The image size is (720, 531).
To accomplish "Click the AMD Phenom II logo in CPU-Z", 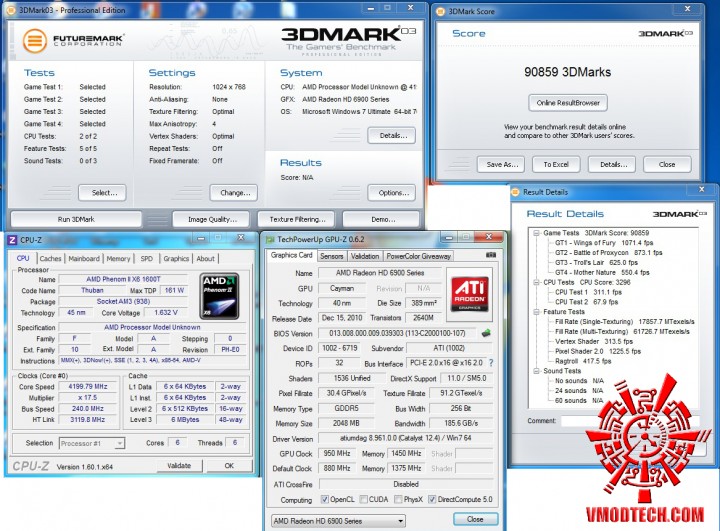I will click(219, 296).
